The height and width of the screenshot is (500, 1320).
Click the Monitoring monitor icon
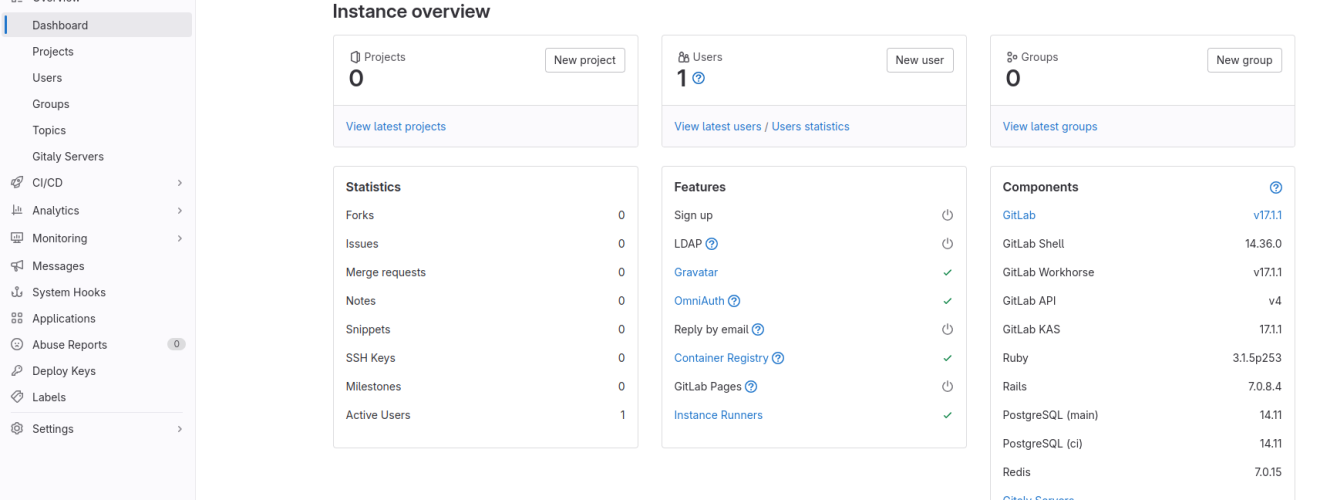(16, 239)
